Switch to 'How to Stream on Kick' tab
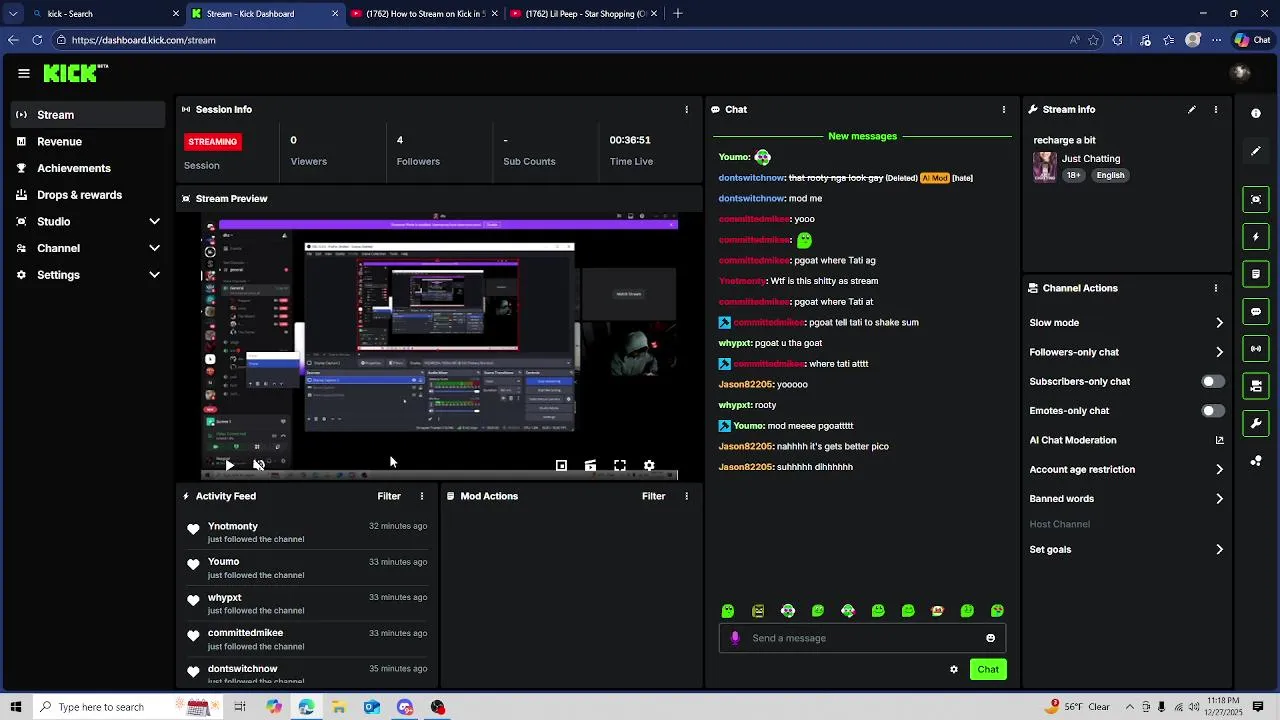The image size is (1280, 720). click(x=424, y=14)
